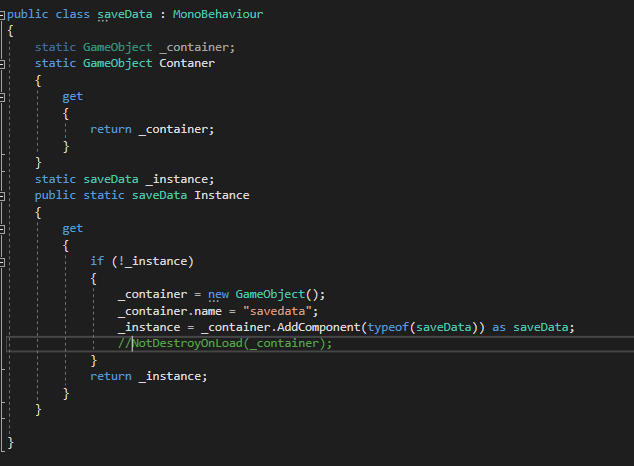Click the new keyword before GameObject()
The height and width of the screenshot is (466, 634).
pyautogui.click(x=218, y=294)
